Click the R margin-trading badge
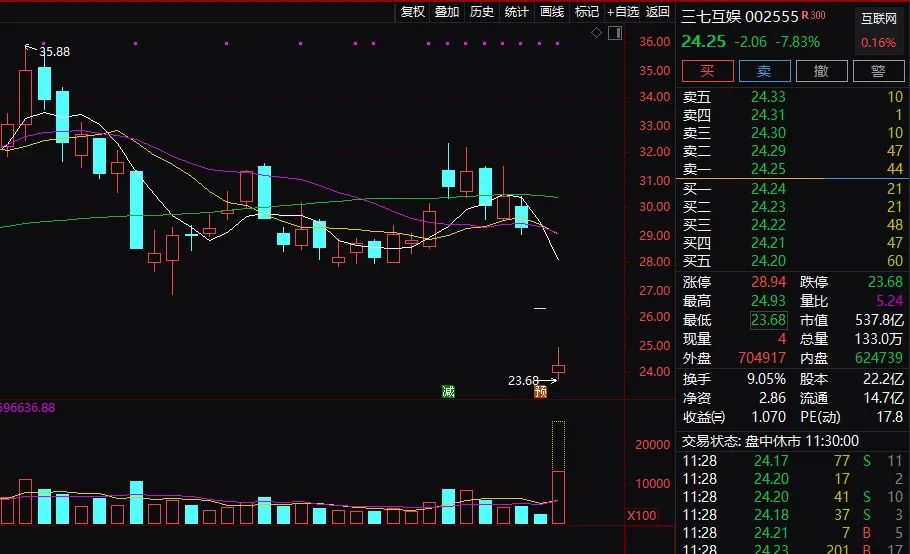The width and height of the screenshot is (910, 554). pos(806,15)
